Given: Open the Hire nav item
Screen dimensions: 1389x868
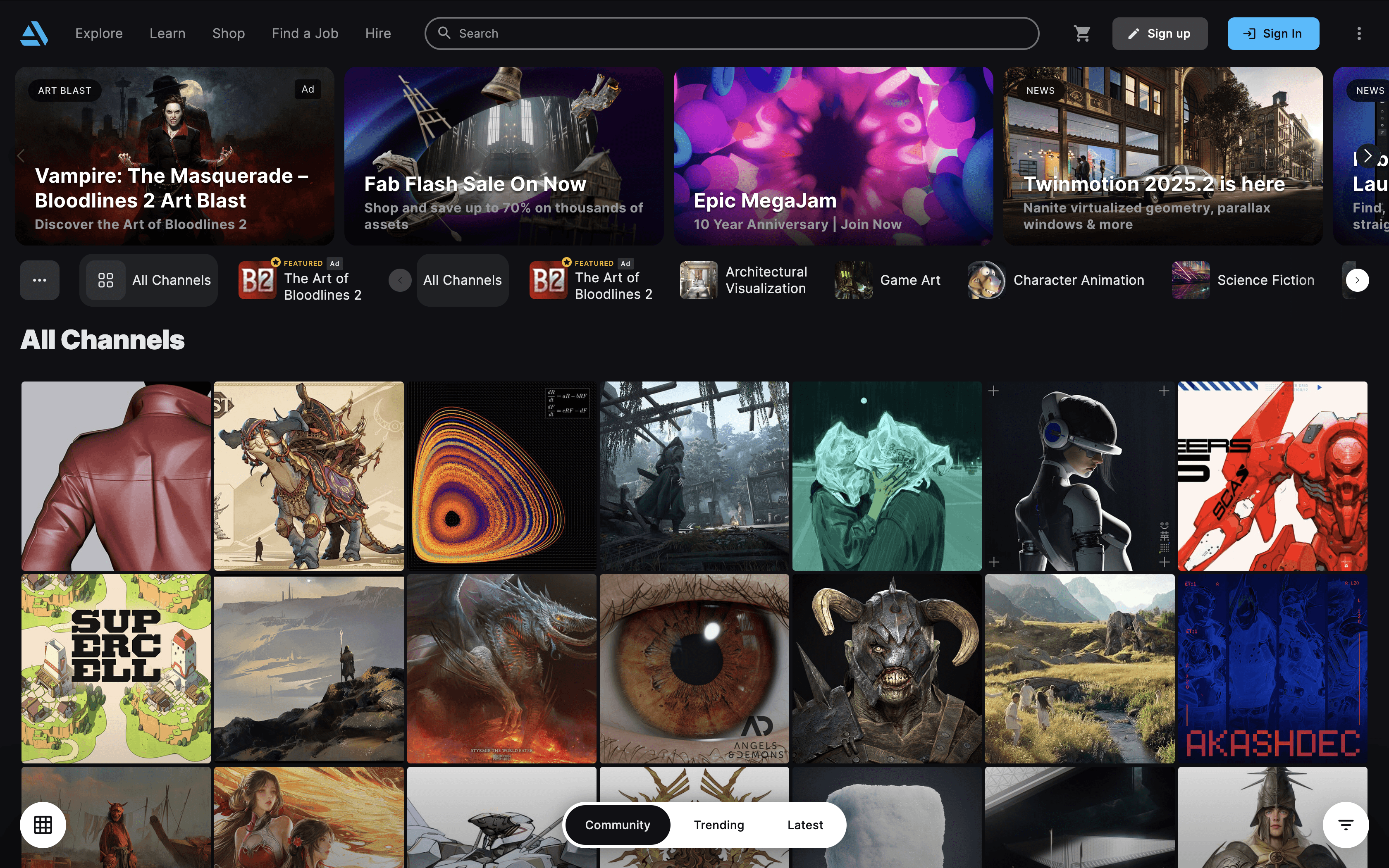Looking at the screenshot, I should tap(378, 33).
